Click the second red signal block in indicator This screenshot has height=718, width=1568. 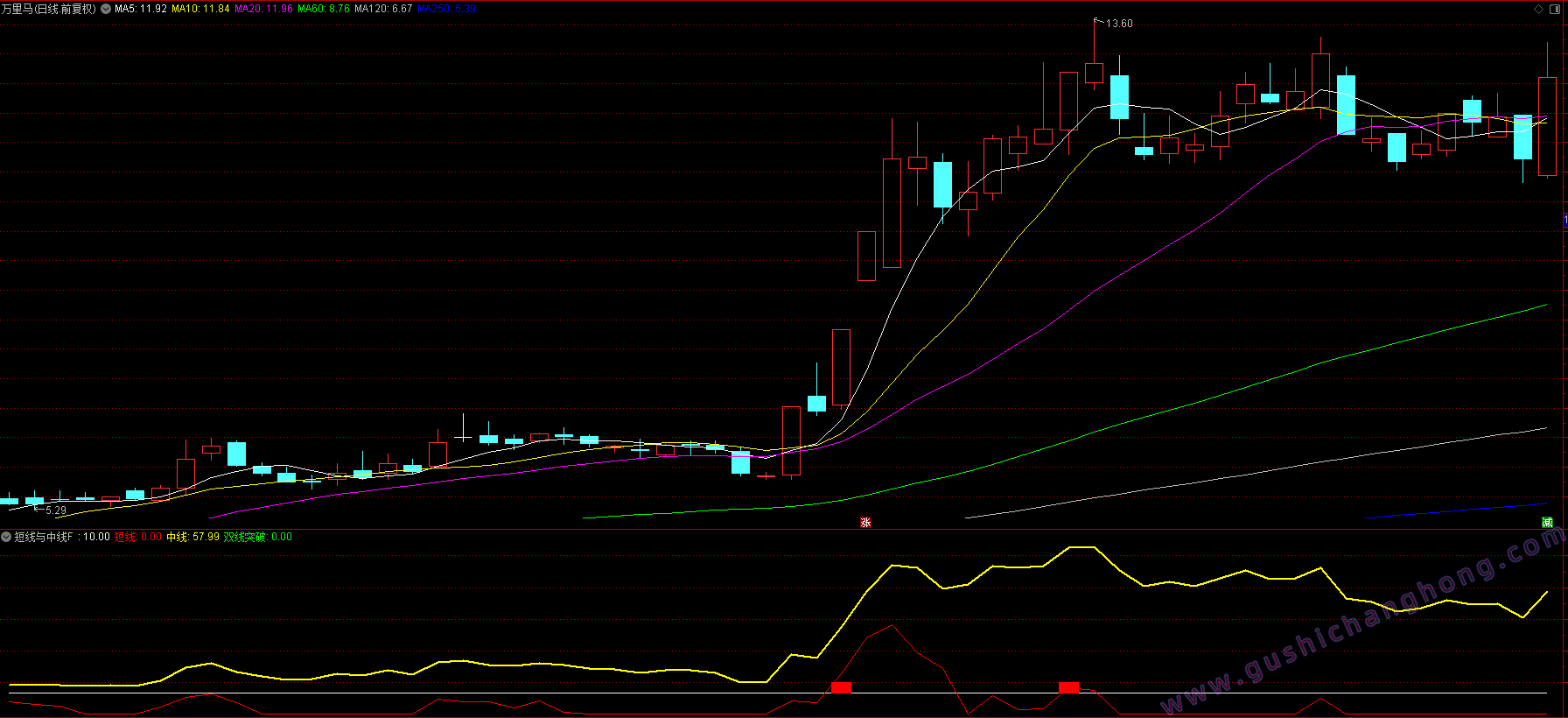1068,687
